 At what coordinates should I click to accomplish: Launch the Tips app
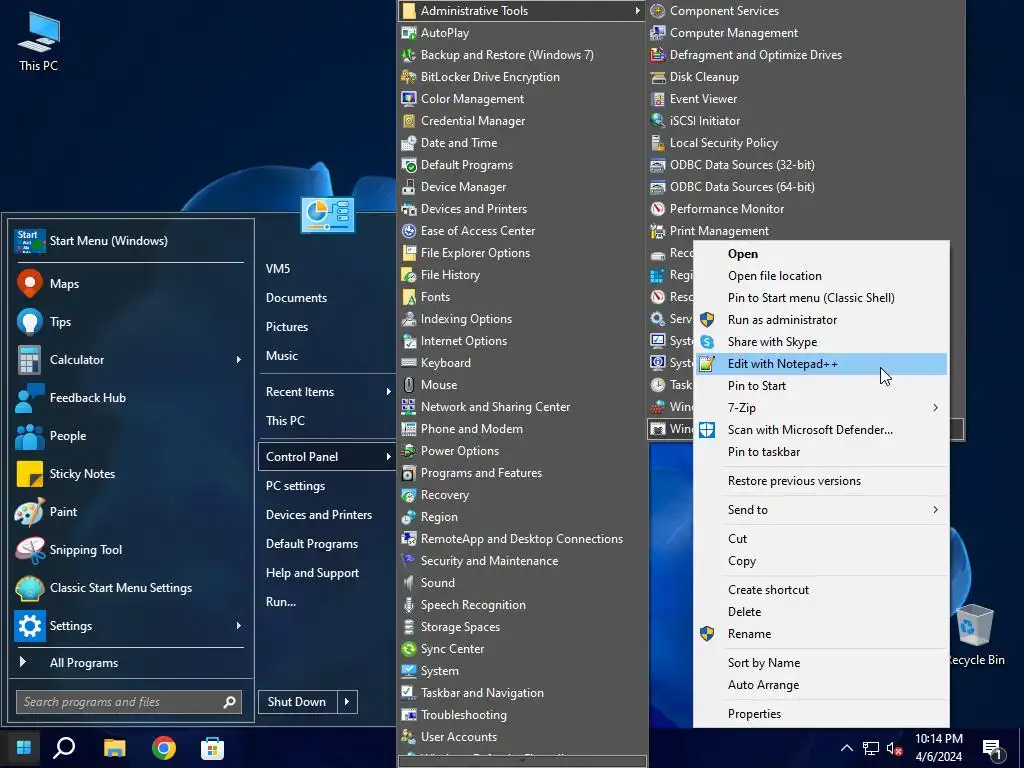coord(129,321)
